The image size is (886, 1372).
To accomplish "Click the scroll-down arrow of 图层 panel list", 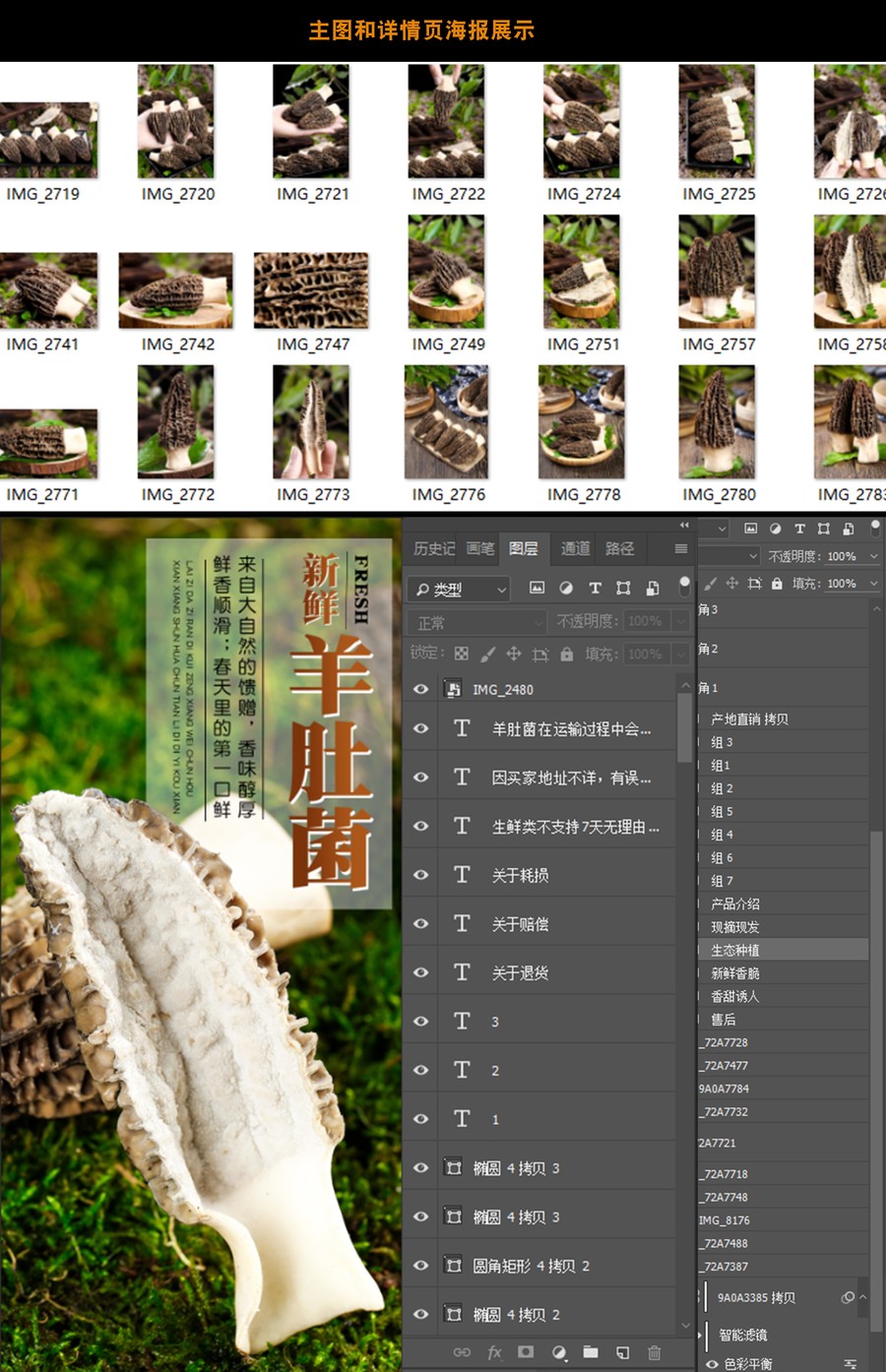I will click(x=685, y=1325).
